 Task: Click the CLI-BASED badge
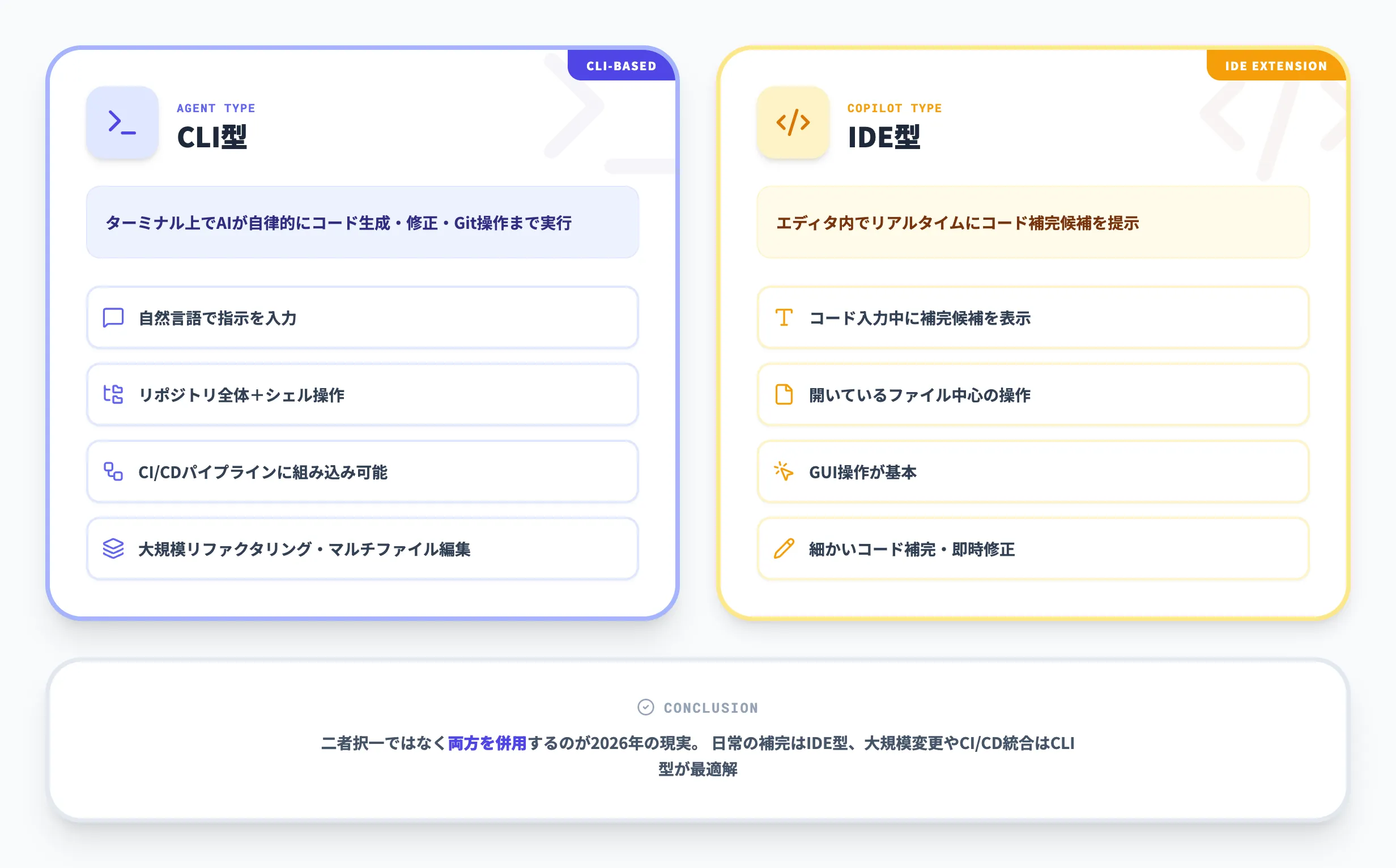pyautogui.click(x=620, y=66)
